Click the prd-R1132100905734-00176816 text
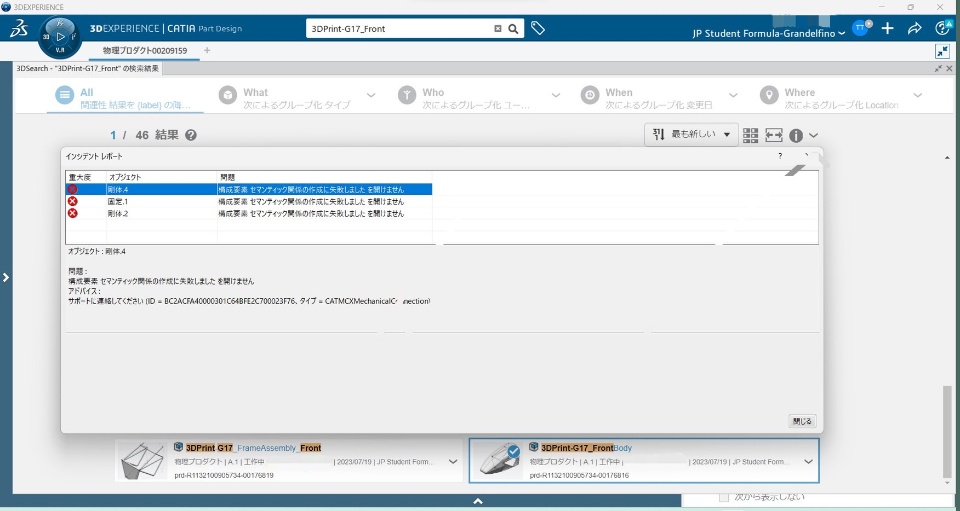Screen dimensions: 960x511 579,475
